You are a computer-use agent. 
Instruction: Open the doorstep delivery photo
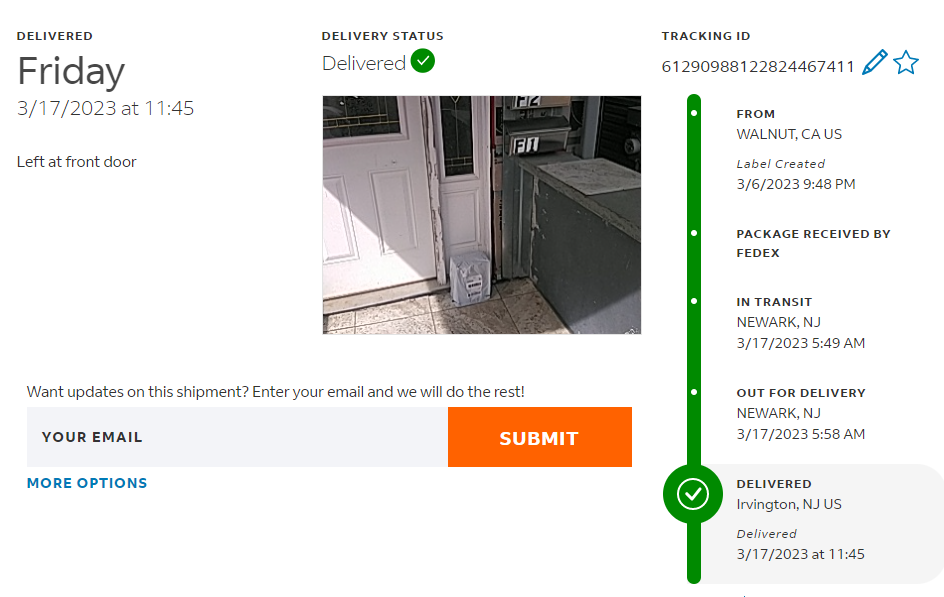481,214
